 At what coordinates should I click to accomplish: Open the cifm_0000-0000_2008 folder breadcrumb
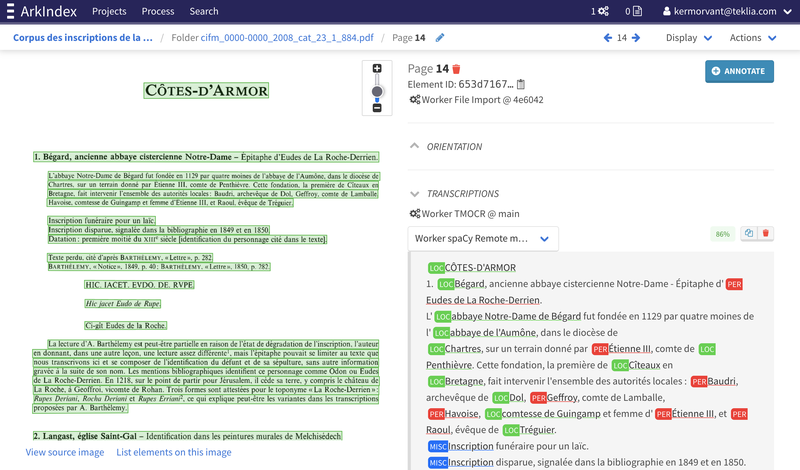(287, 38)
